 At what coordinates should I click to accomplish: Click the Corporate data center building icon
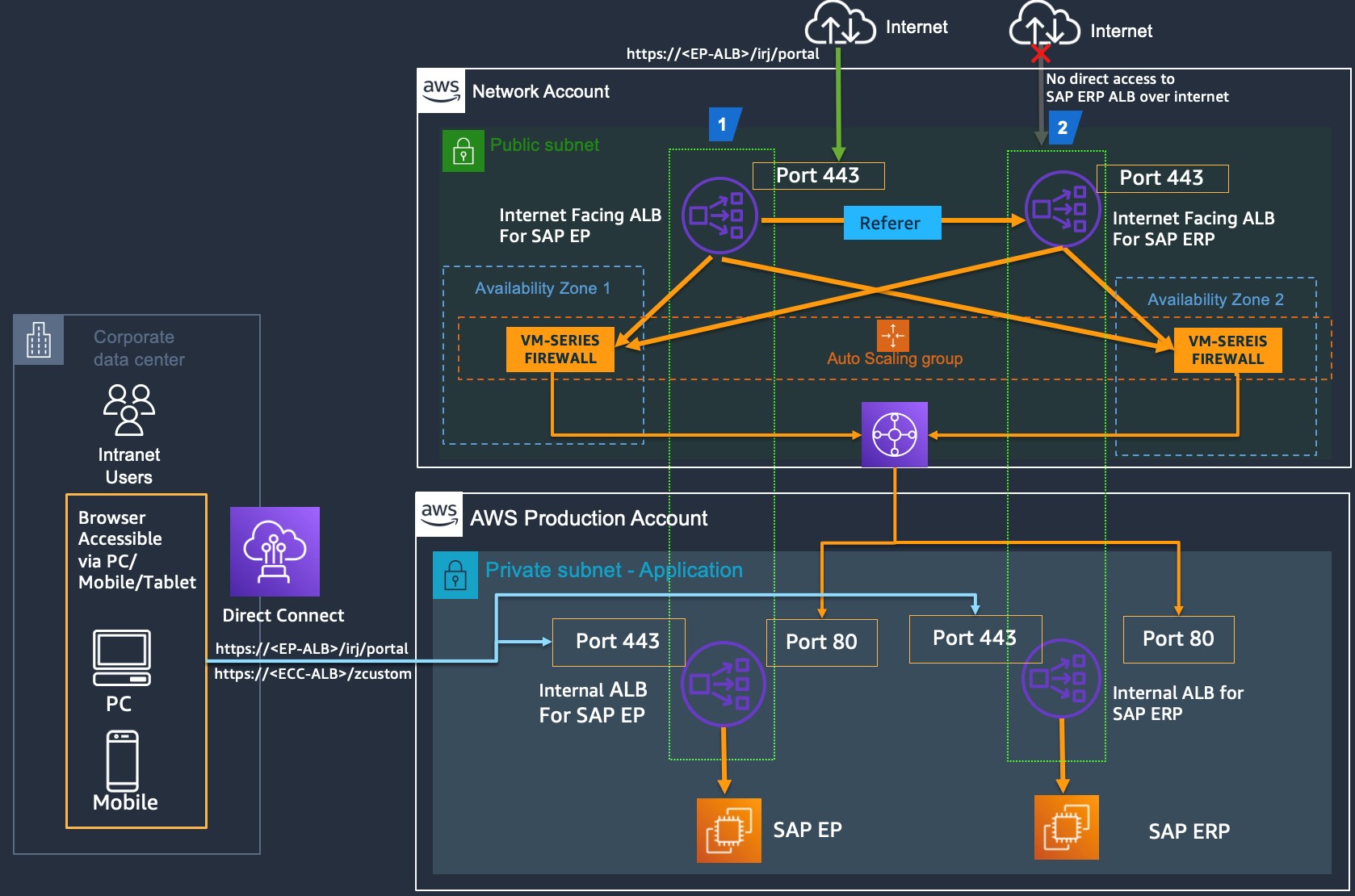[39, 340]
